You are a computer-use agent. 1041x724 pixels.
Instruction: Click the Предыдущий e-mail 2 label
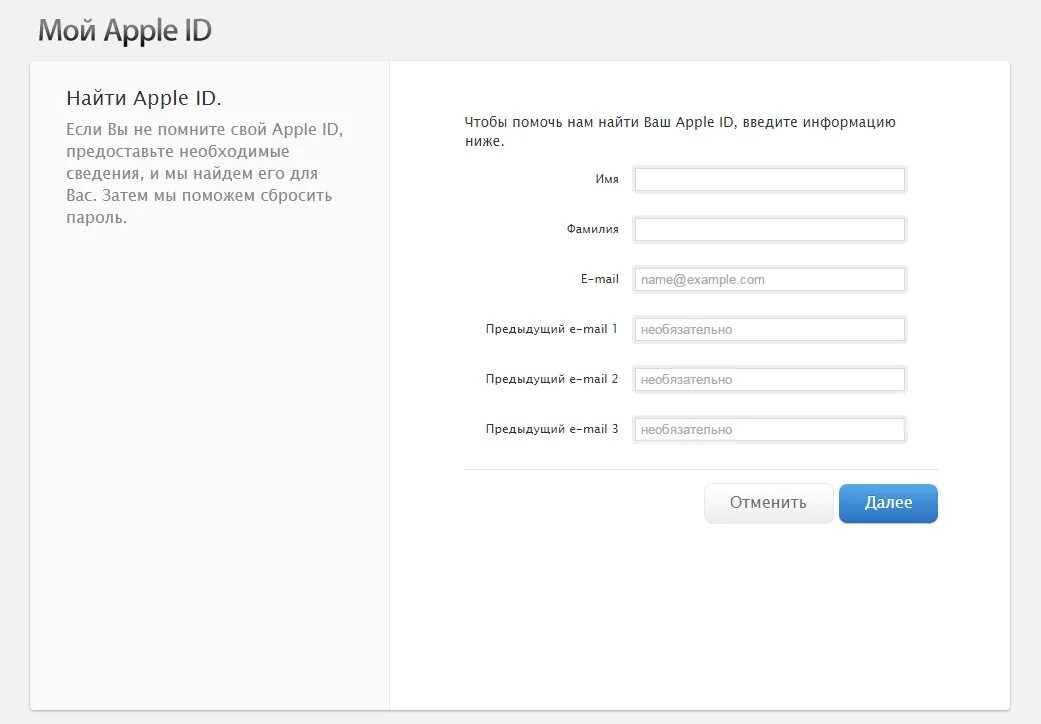coord(552,379)
